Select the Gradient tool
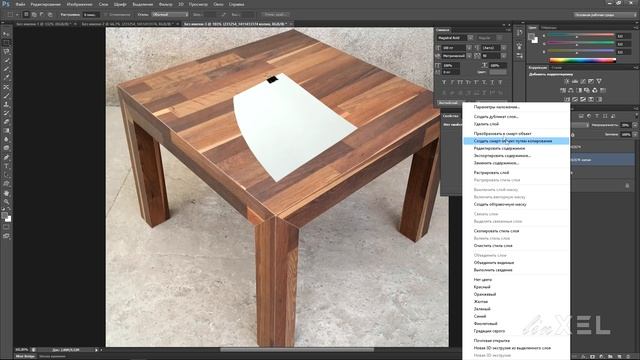 6,131
